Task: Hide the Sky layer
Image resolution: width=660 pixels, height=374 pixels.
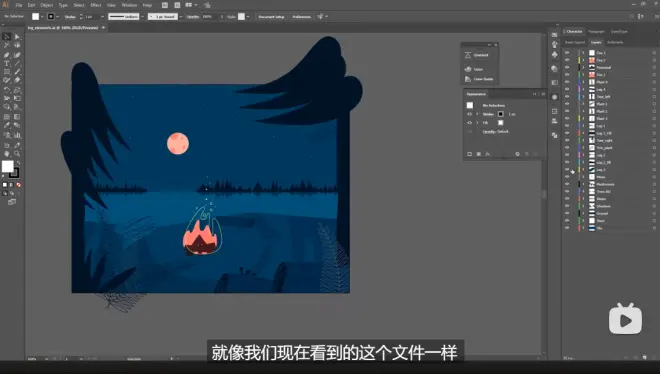Action: tap(567, 228)
